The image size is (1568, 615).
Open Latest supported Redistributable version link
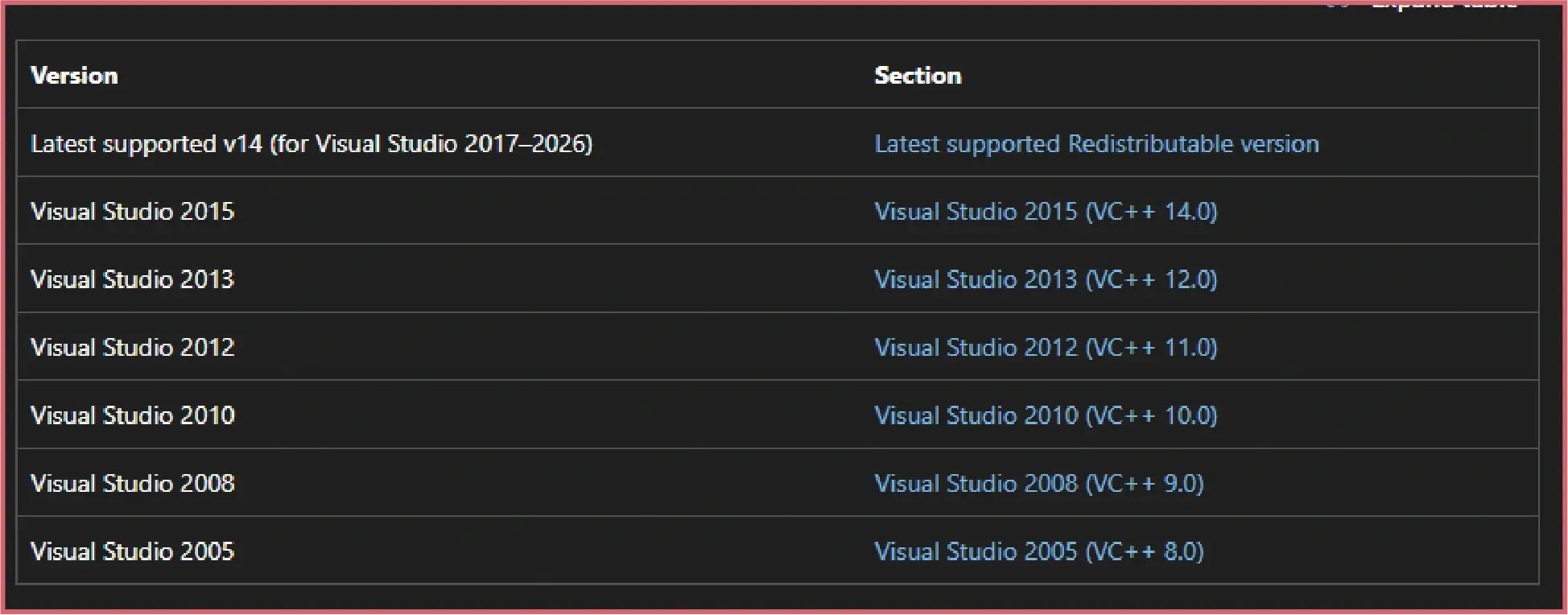(1096, 143)
